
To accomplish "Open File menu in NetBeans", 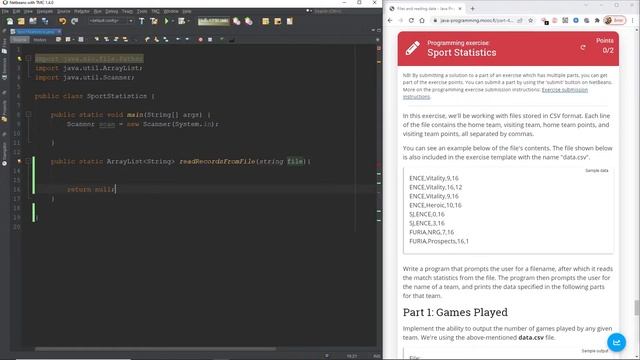I will point(5,11).
